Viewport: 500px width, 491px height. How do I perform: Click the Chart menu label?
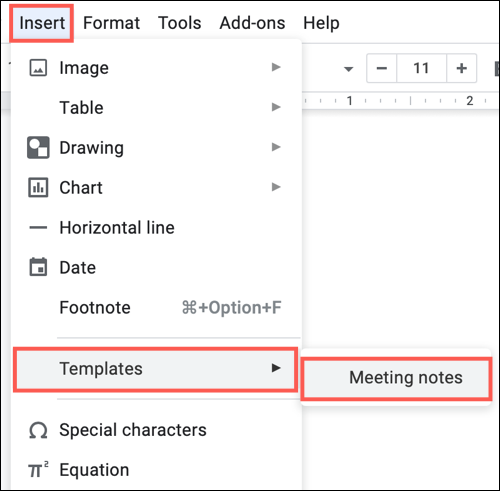(81, 187)
